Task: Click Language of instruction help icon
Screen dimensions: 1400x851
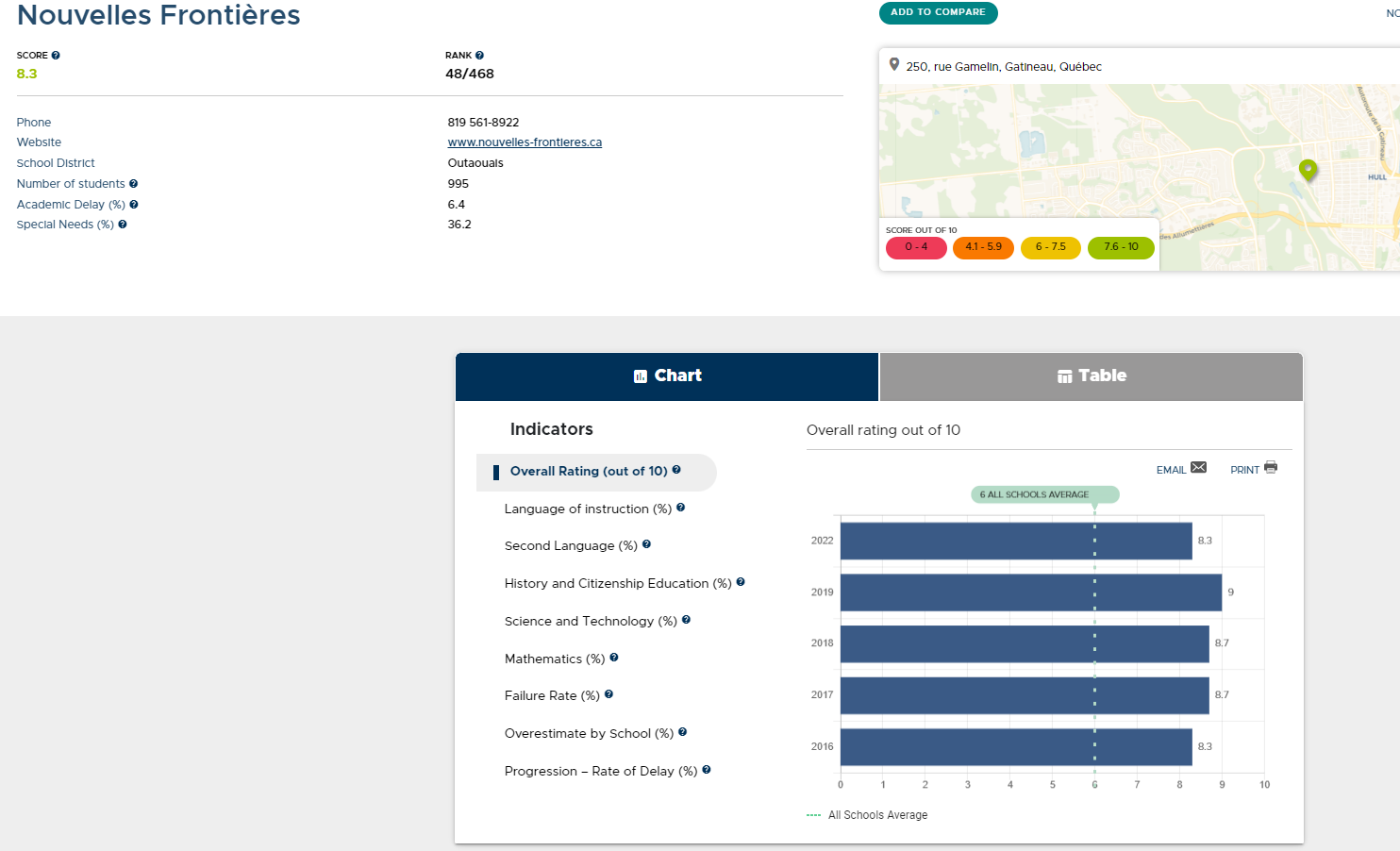Action: coord(681,508)
